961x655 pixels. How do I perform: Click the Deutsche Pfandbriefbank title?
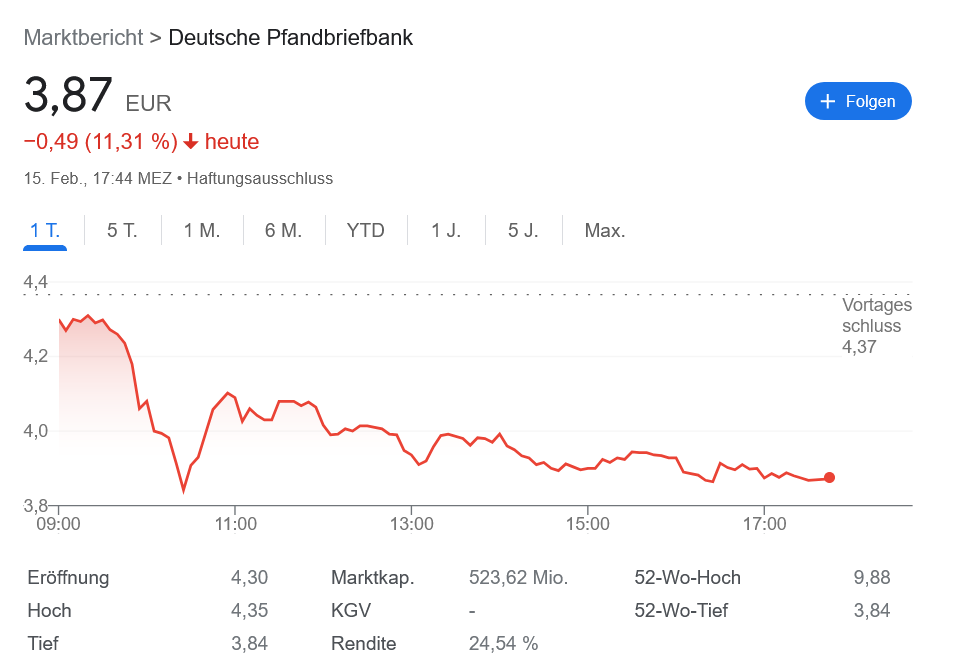coord(290,38)
